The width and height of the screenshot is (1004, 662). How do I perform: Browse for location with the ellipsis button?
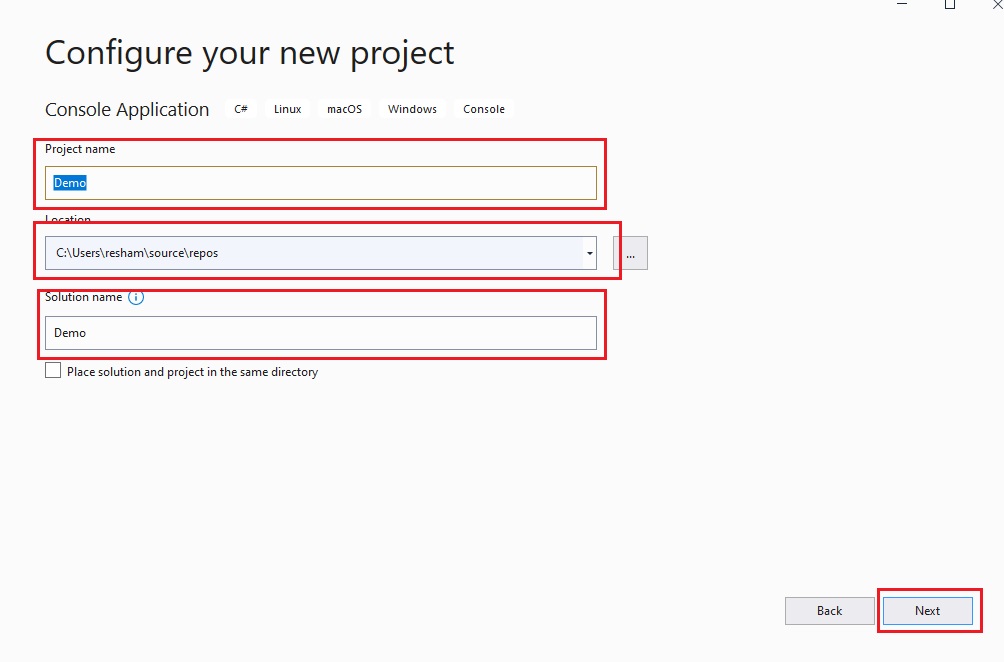[x=630, y=253]
